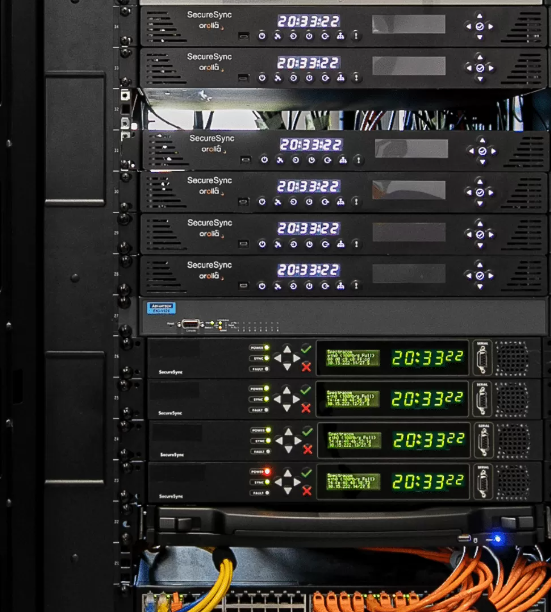This screenshot has height=612, width=551.
Task: Click the console port on the Advantech unit
Action: point(191,324)
